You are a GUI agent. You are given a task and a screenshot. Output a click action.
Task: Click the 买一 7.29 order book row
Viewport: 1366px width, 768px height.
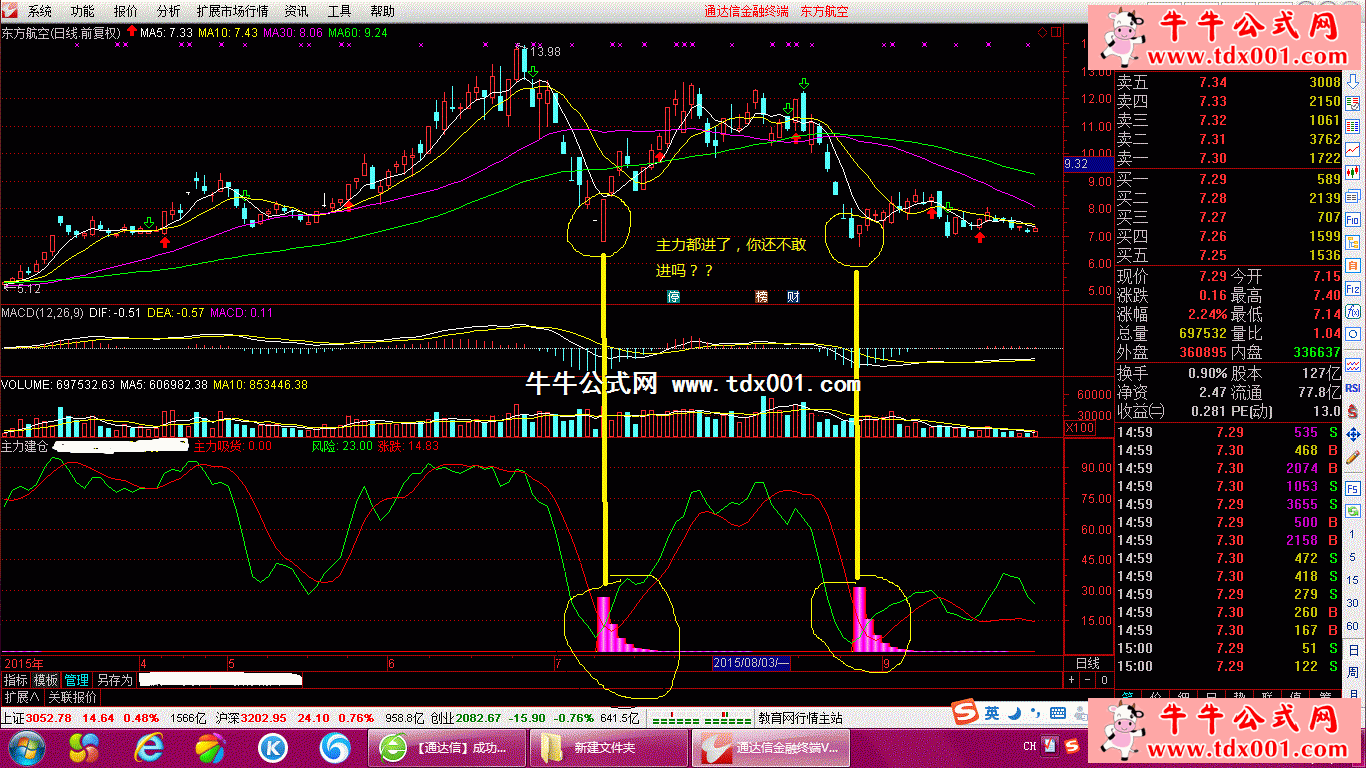[1228, 179]
